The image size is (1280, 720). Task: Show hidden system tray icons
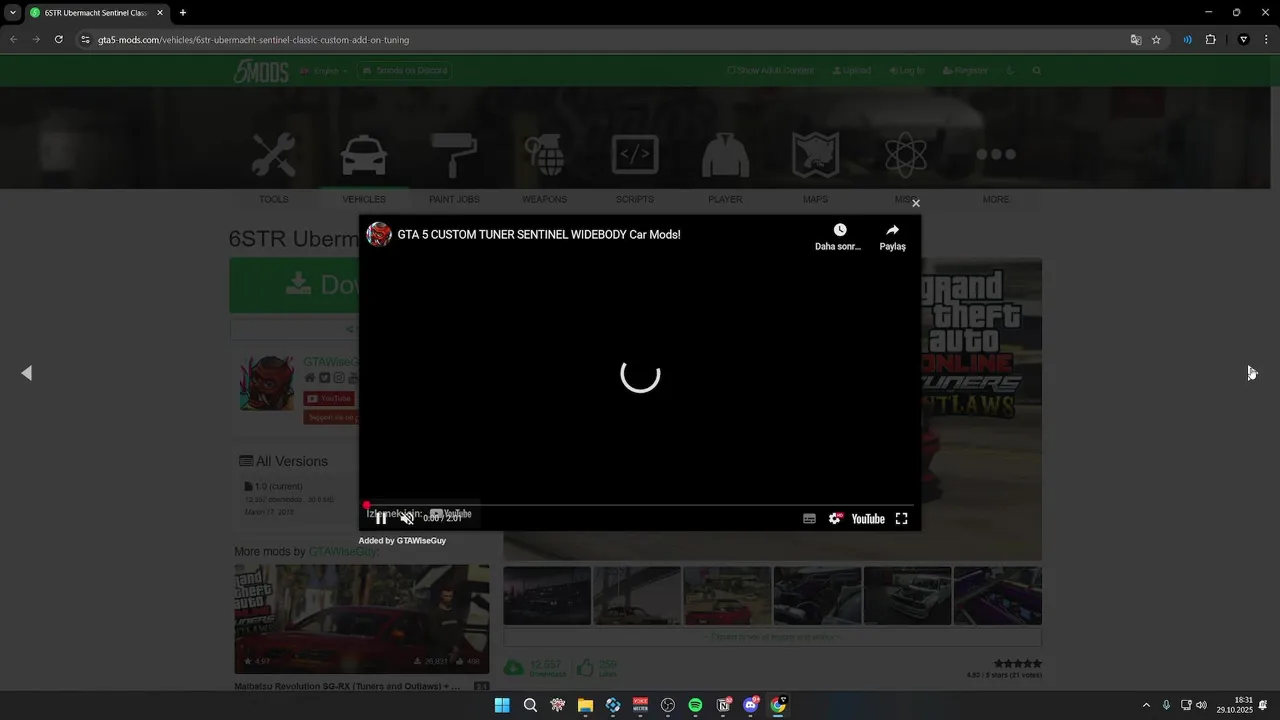point(1146,705)
